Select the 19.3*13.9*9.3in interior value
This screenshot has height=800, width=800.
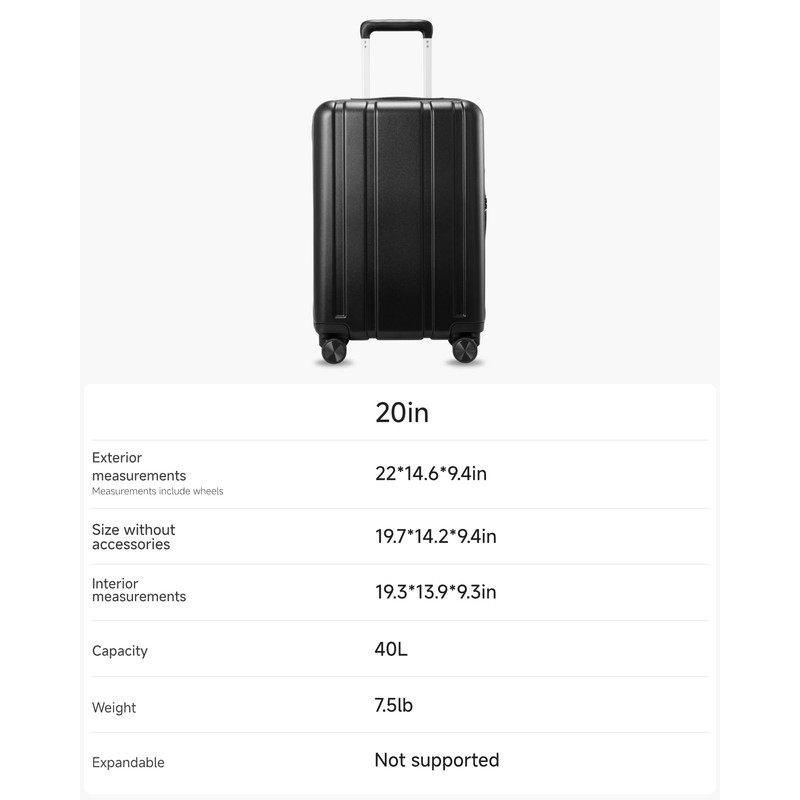436,592
